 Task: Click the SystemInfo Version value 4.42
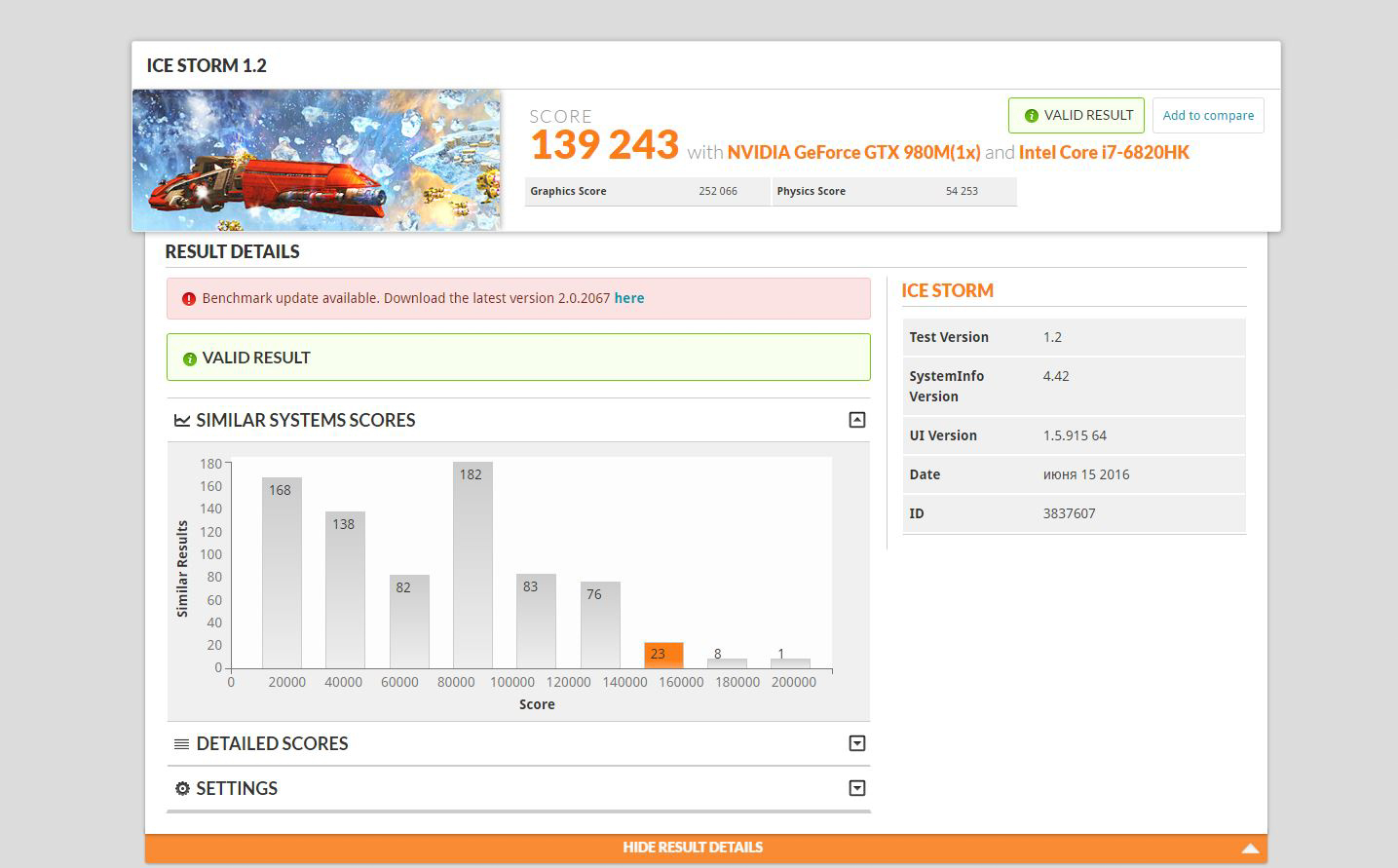(1056, 376)
